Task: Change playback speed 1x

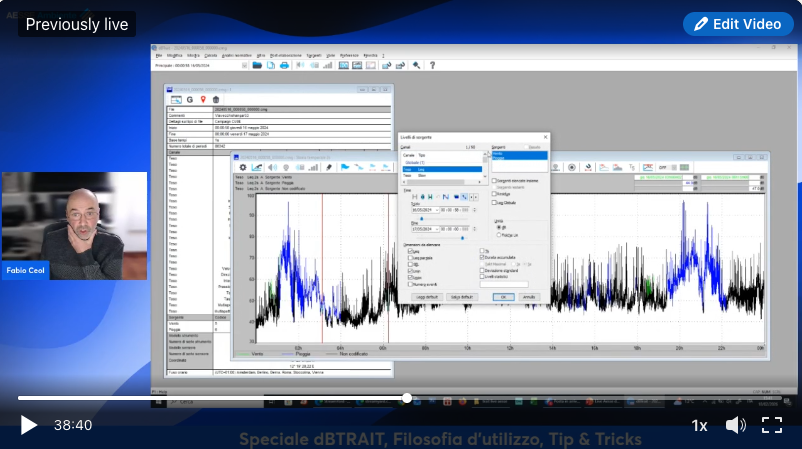Action: (699, 425)
